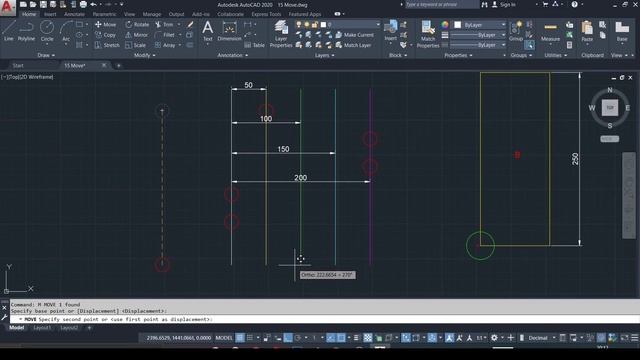
Task: Click the Measure utility icon
Action: (x=550, y=31)
